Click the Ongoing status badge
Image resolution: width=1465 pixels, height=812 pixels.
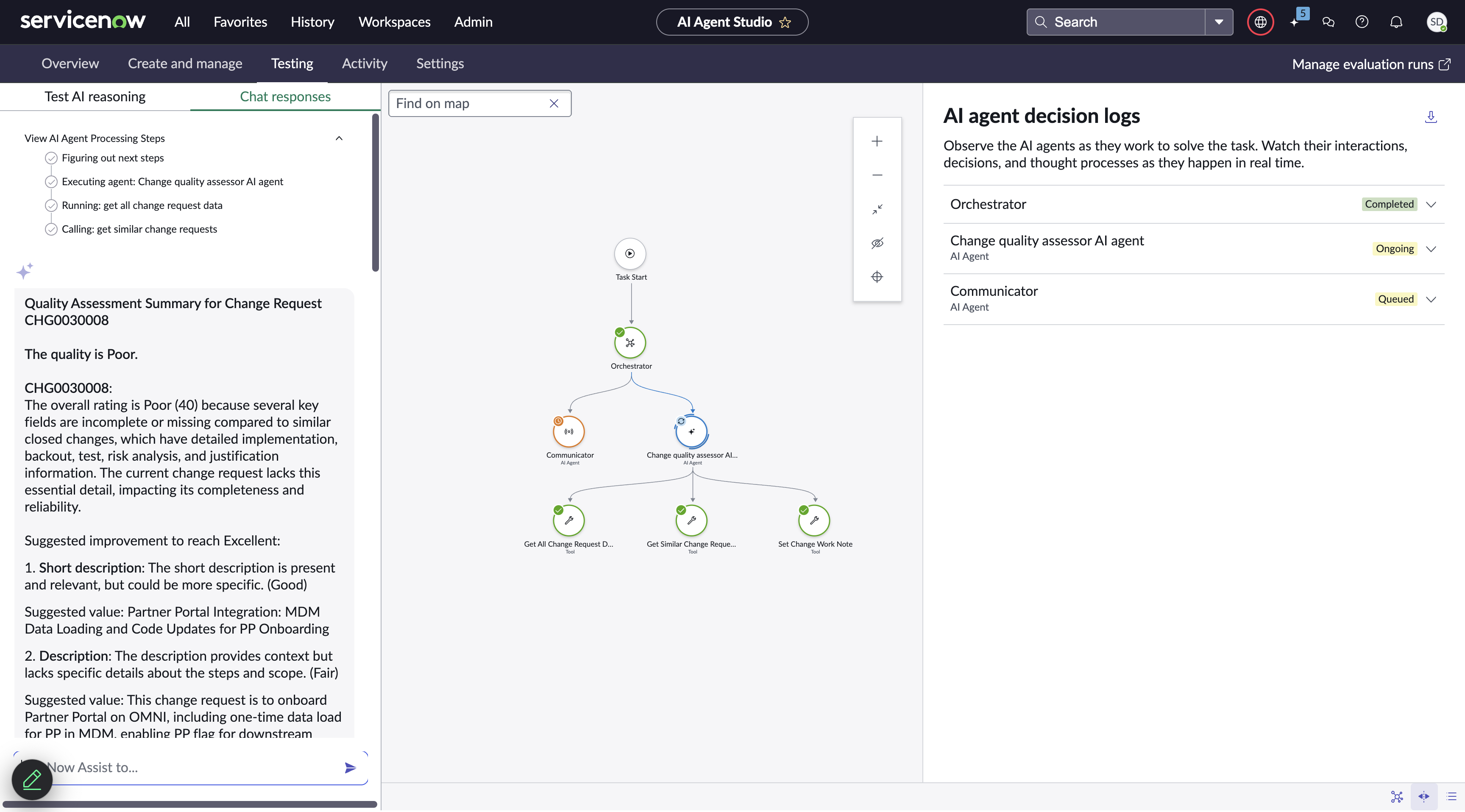[x=1395, y=249]
